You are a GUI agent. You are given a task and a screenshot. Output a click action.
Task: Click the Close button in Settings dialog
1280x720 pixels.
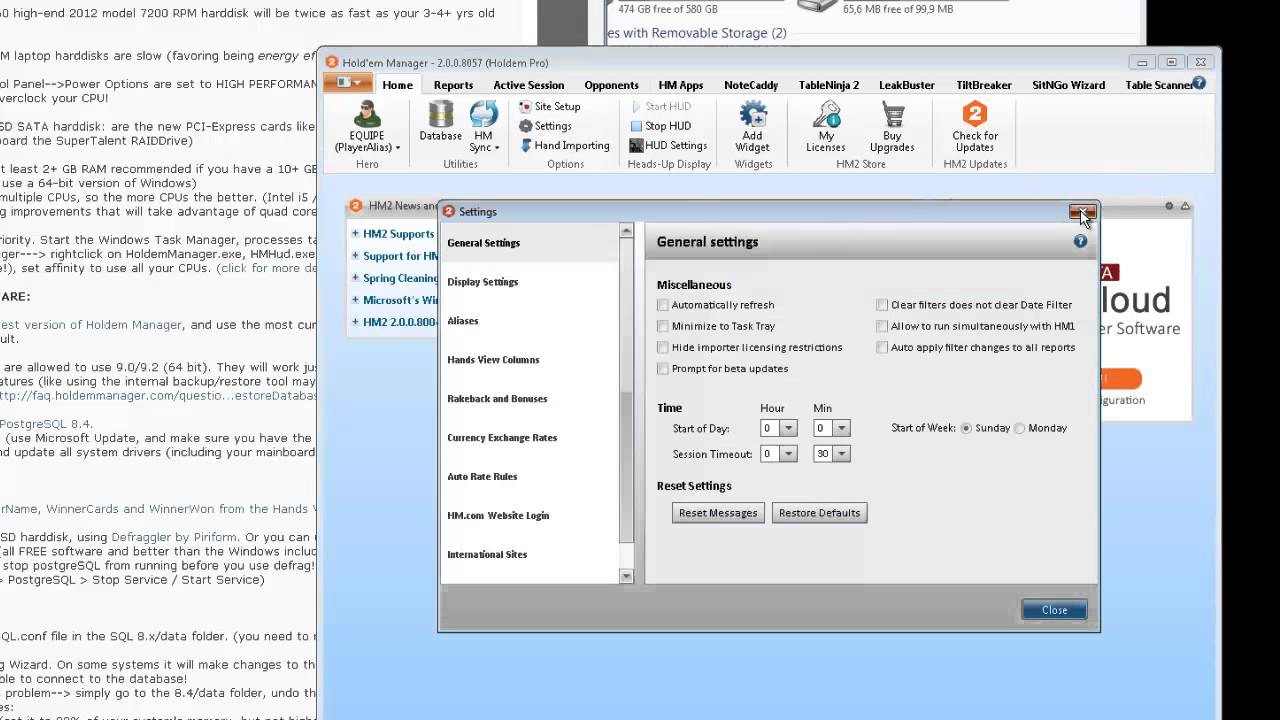pyautogui.click(x=1054, y=610)
